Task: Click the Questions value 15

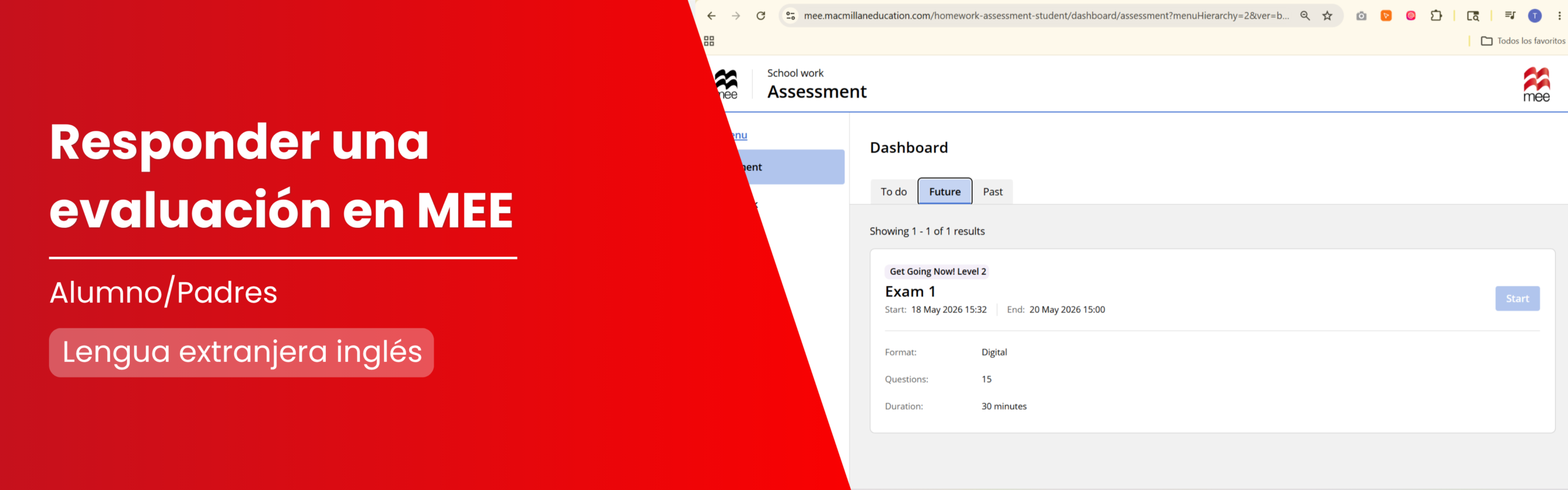Action: coord(986,379)
